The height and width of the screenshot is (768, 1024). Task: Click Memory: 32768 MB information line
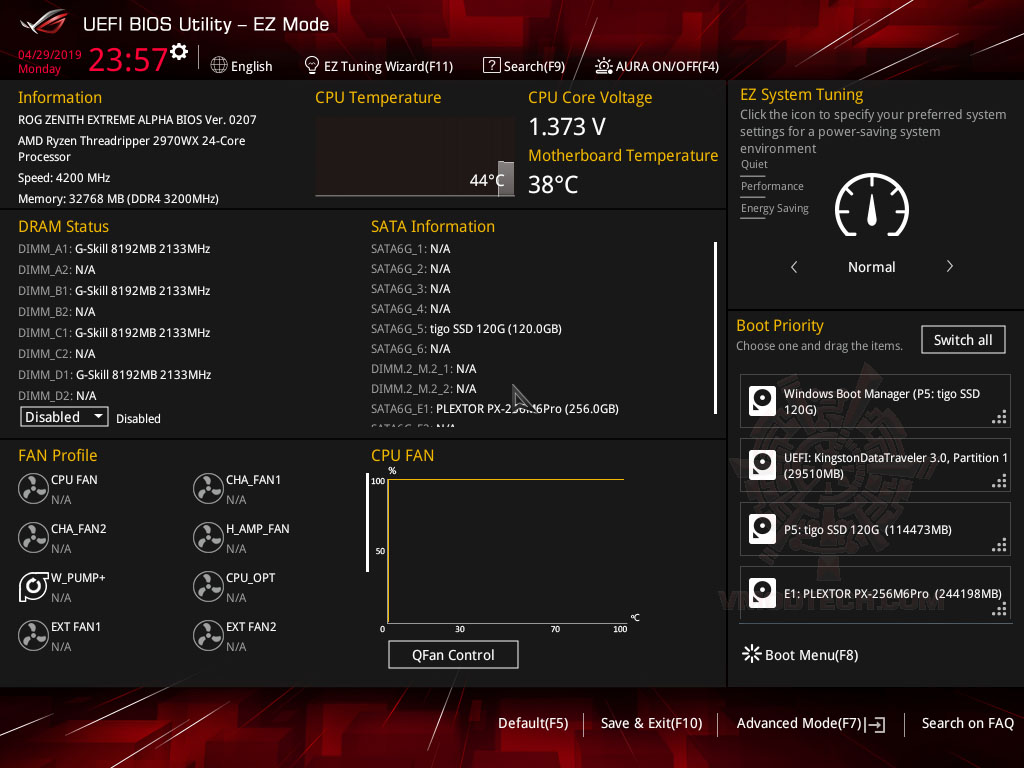[x=118, y=199]
